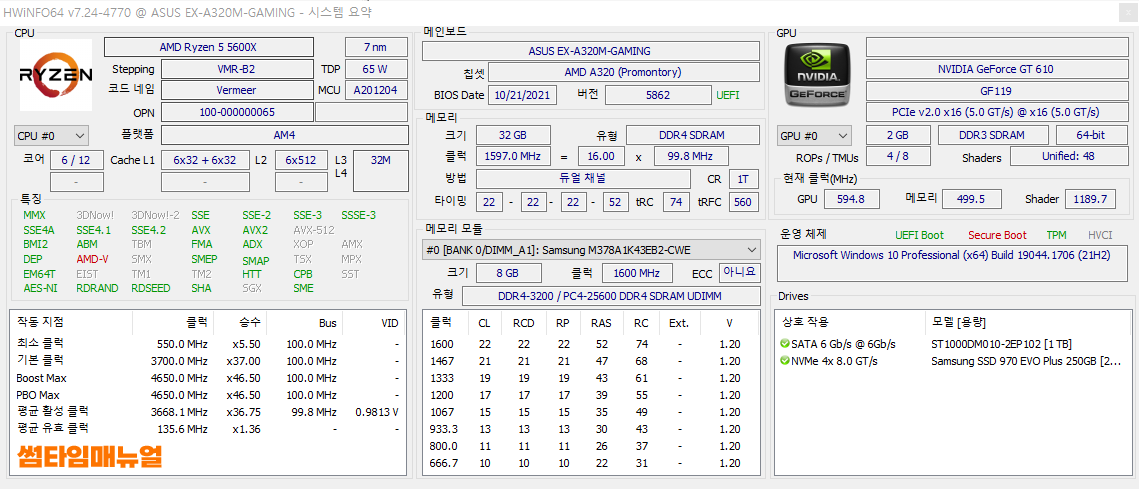This screenshot has width=1139, height=489.
Task: Select the 666.7 MHz timing row
Action: 591,464
